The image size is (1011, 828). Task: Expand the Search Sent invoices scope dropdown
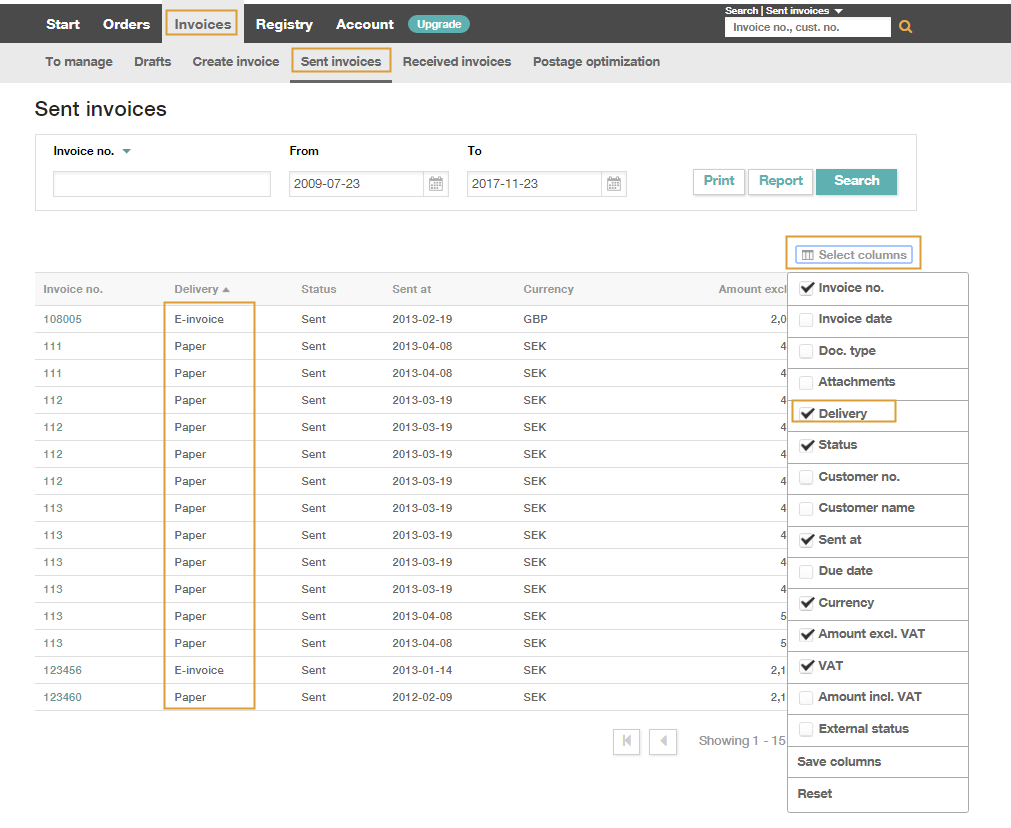click(838, 11)
